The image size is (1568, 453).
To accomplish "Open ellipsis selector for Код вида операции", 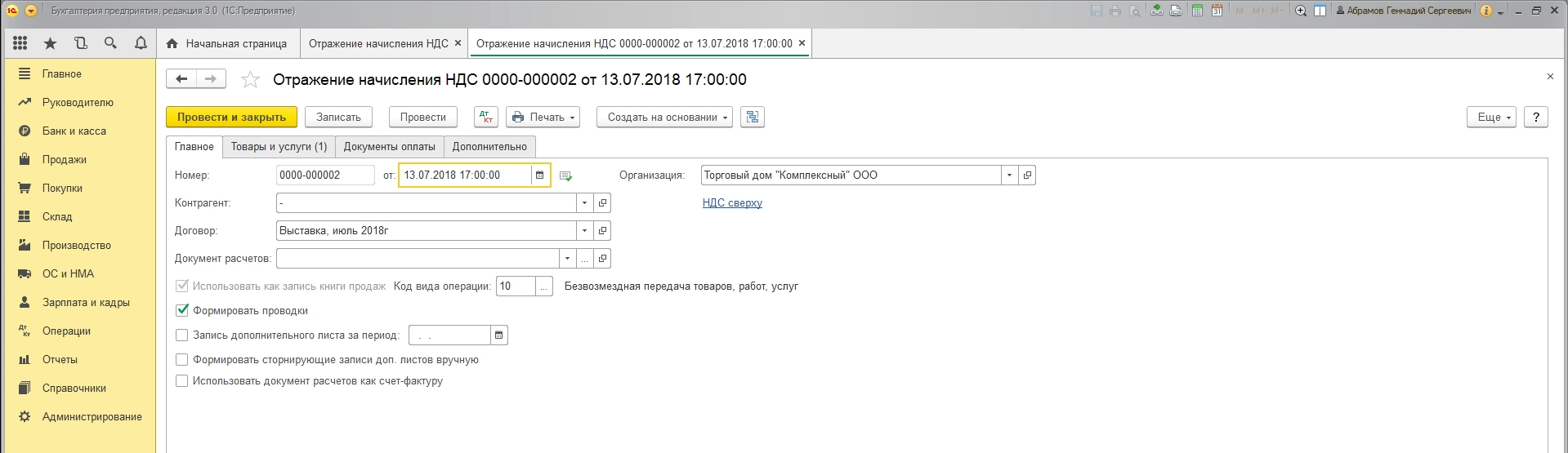I will pyautogui.click(x=545, y=286).
